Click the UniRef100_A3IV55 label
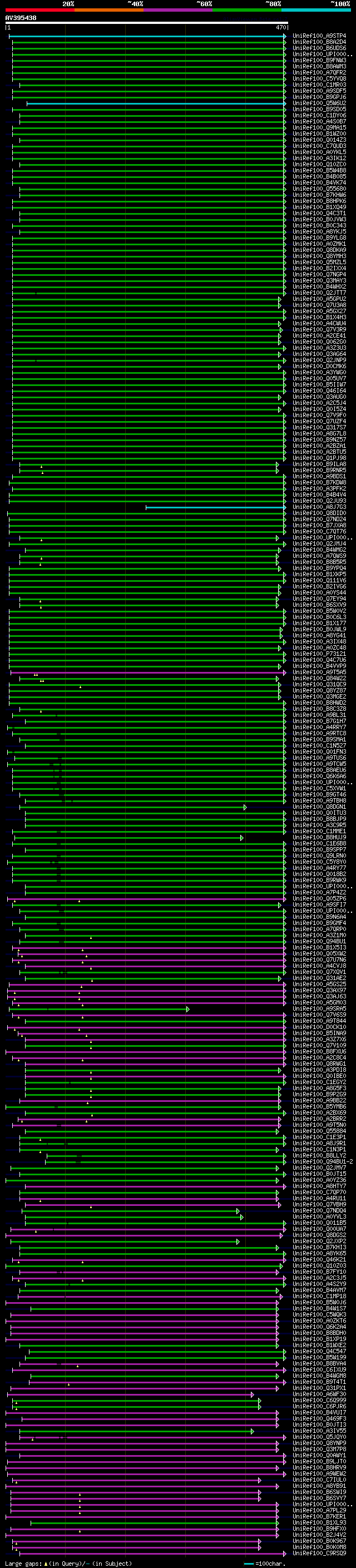Image resolution: width=356 pixels, height=1568 pixels. 319,1431
